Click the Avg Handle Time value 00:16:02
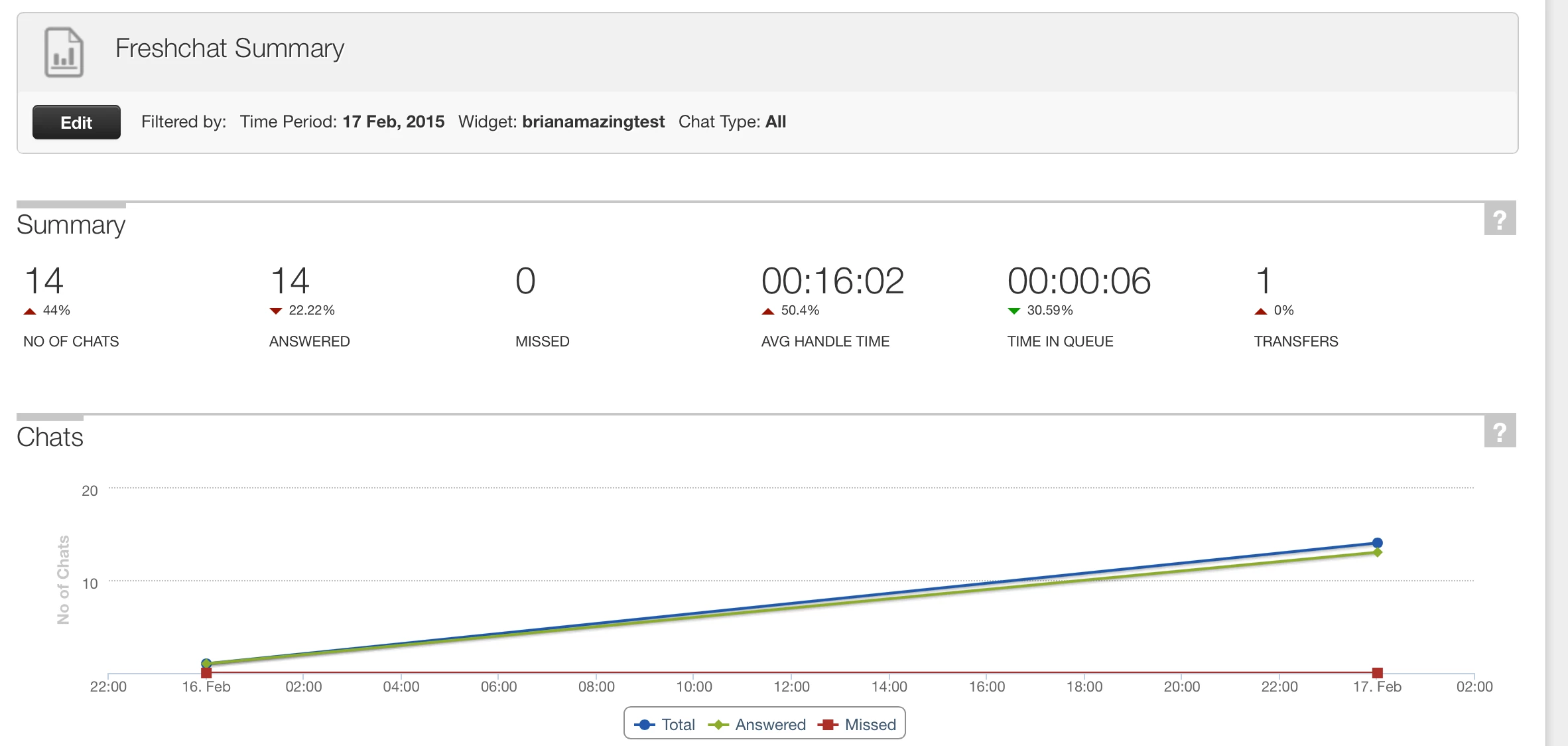 [832, 281]
